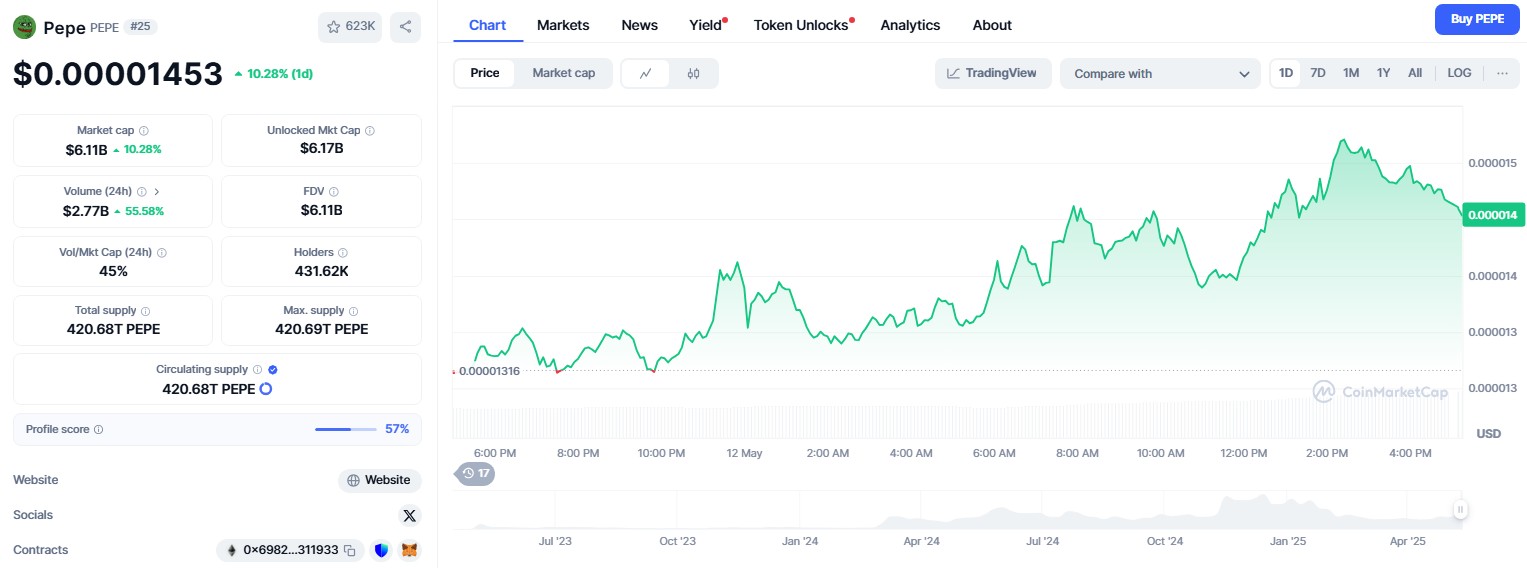This screenshot has width=1527, height=568.
Task: Switch to line chart icon
Action: pyautogui.click(x=646, y=73)
